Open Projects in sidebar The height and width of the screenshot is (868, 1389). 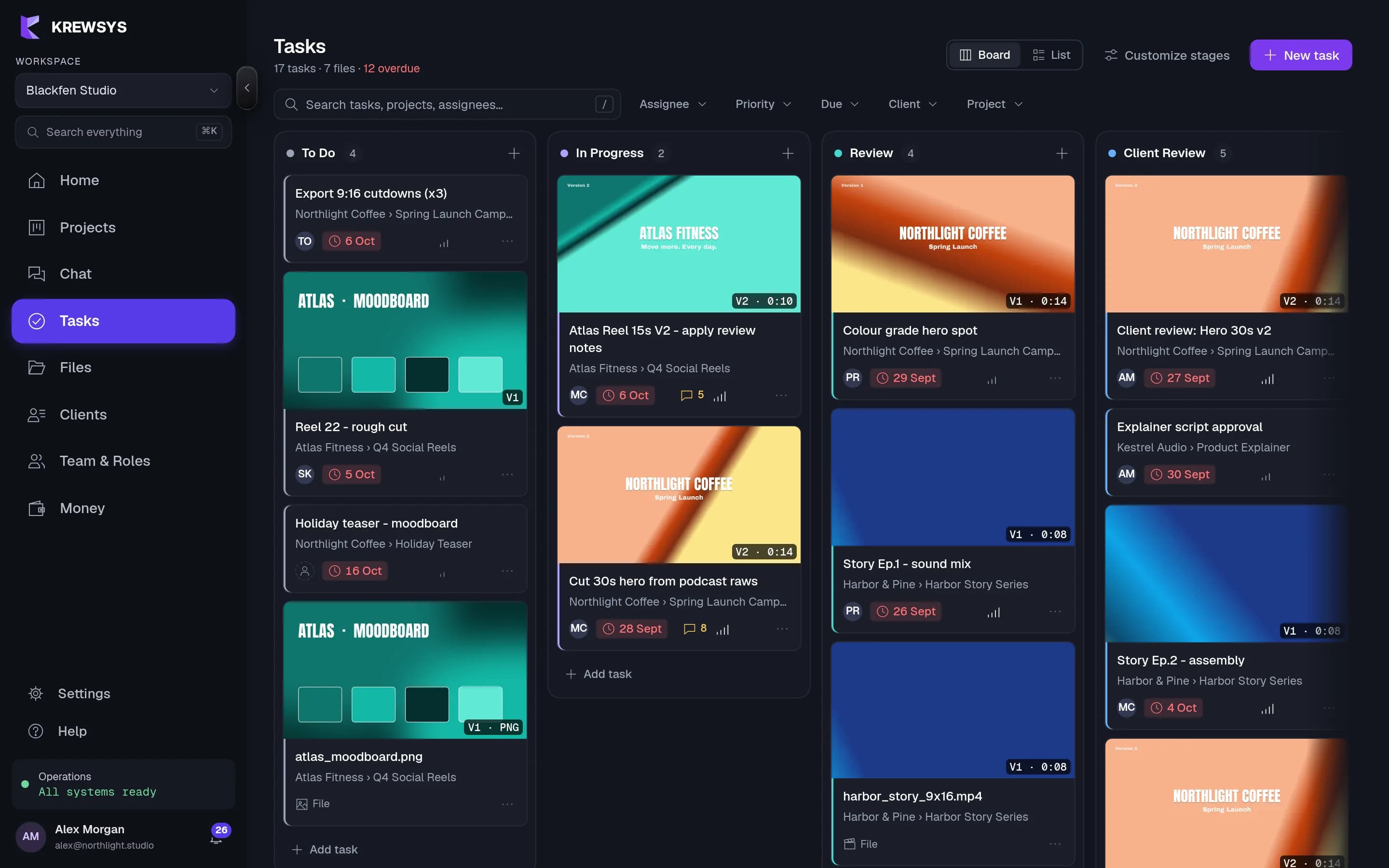pos(123,227)
